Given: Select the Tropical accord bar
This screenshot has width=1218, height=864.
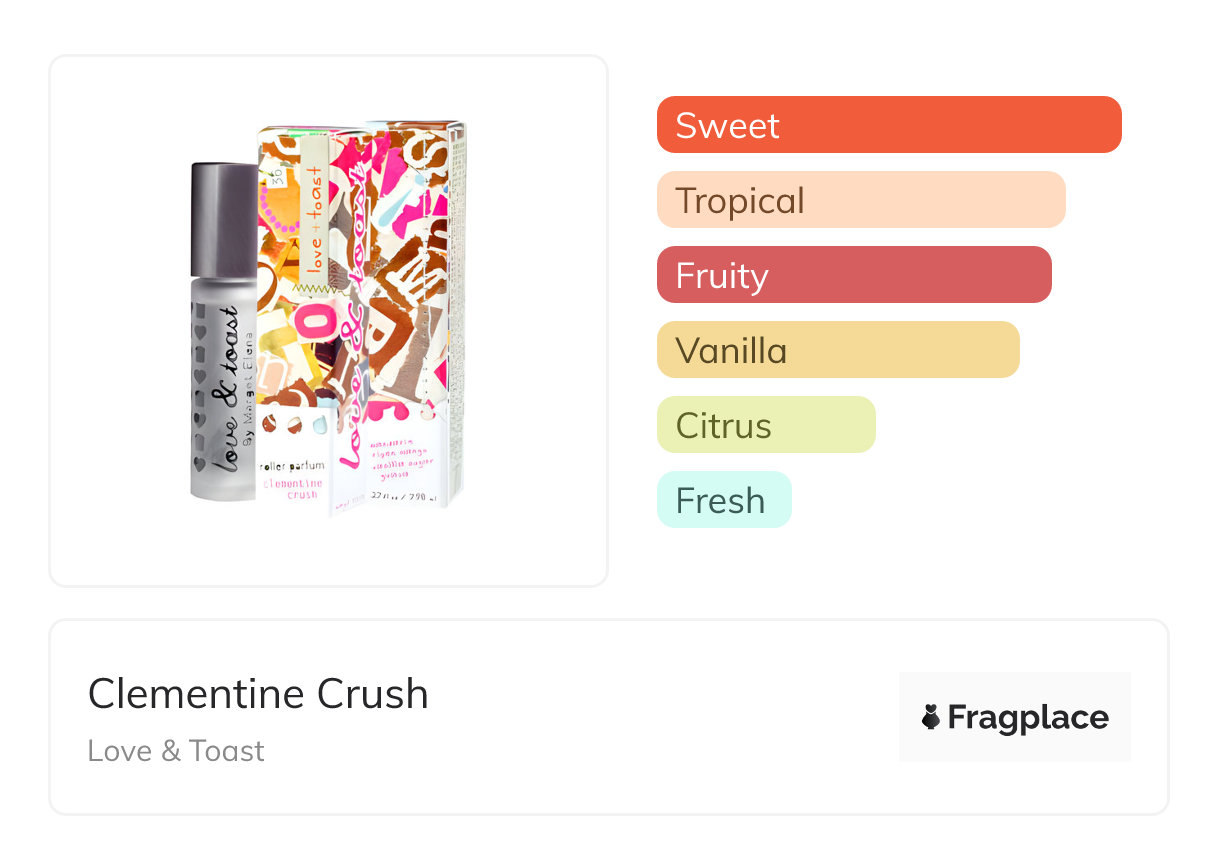Looking at the screenshot, I should point(860,200).
